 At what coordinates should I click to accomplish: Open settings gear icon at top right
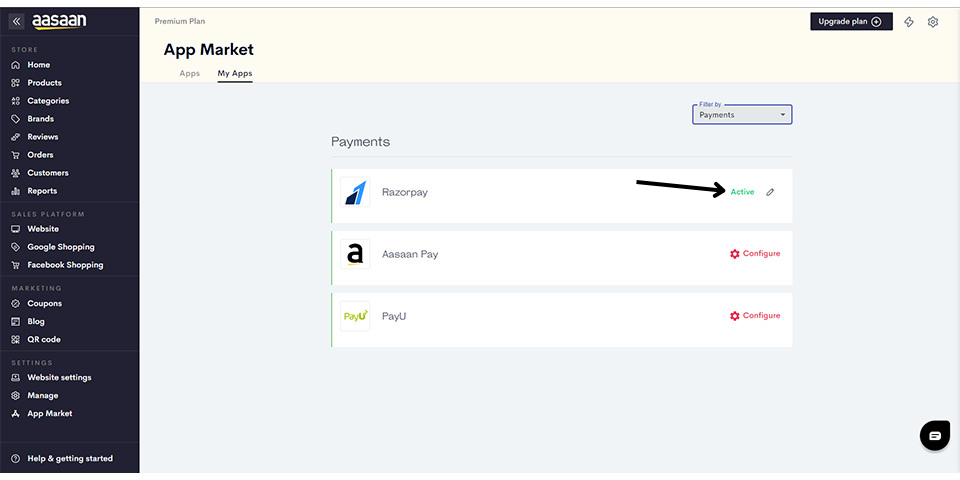click(933, 22)
